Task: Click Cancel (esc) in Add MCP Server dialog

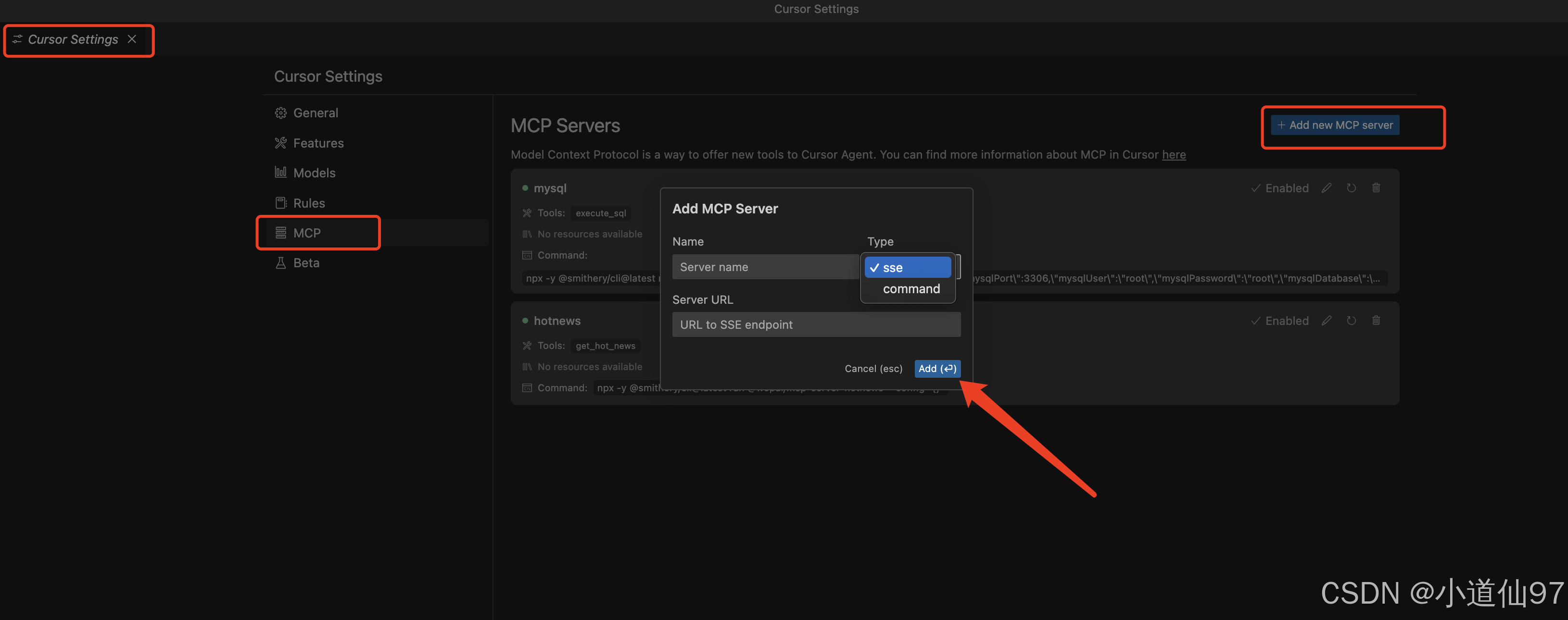Action: tap(873, 369)
